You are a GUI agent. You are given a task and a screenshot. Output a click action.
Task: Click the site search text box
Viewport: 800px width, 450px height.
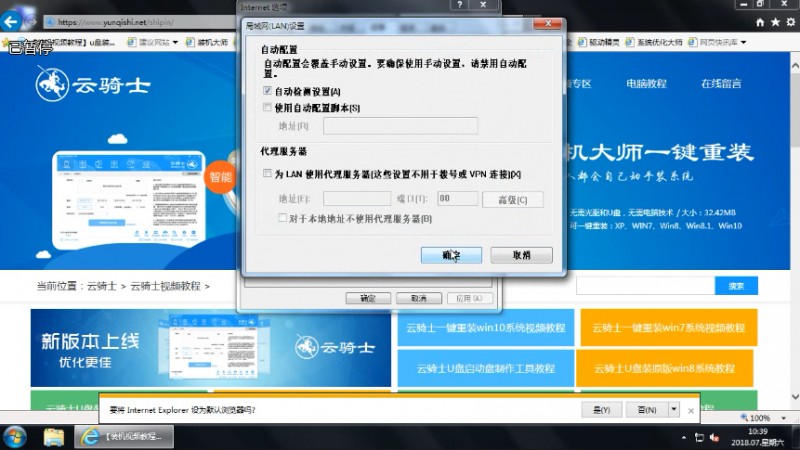645,286
